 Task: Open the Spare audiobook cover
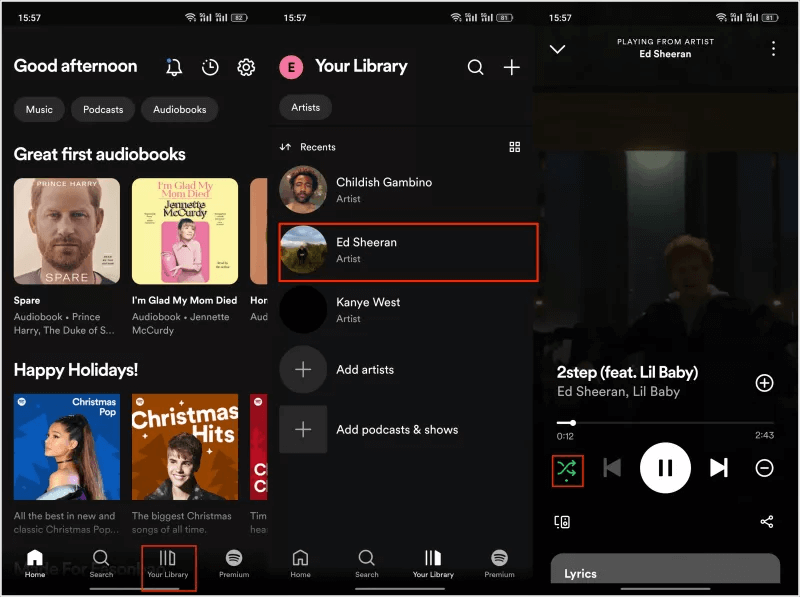[67, 231]
